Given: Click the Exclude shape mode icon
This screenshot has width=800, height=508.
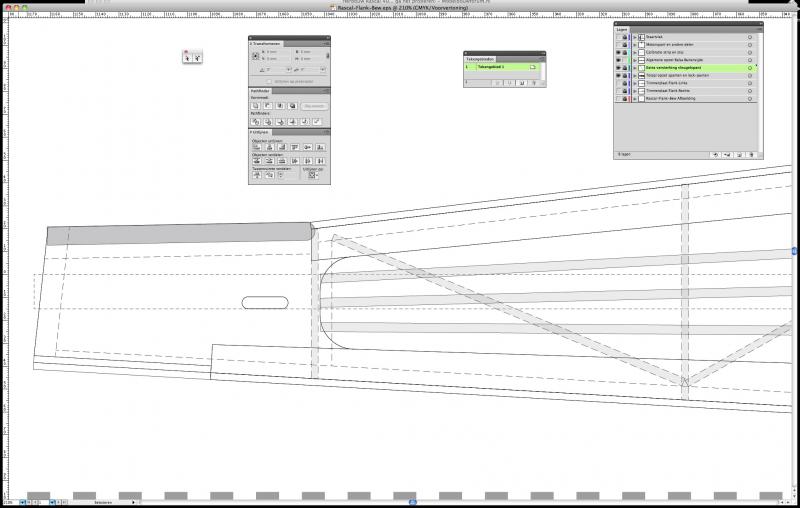Looking at the screenshot, I should click(x=292, y=106).
